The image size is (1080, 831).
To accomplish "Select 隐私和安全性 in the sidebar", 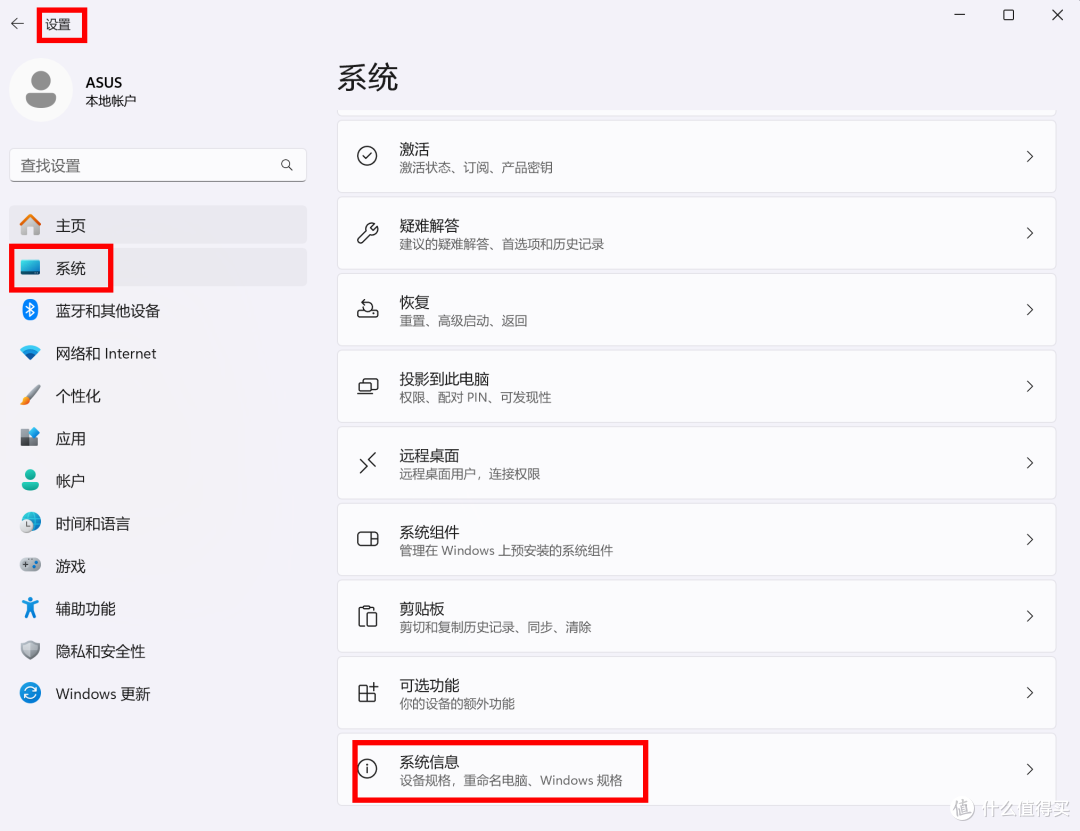I will (x=158, y=651).
